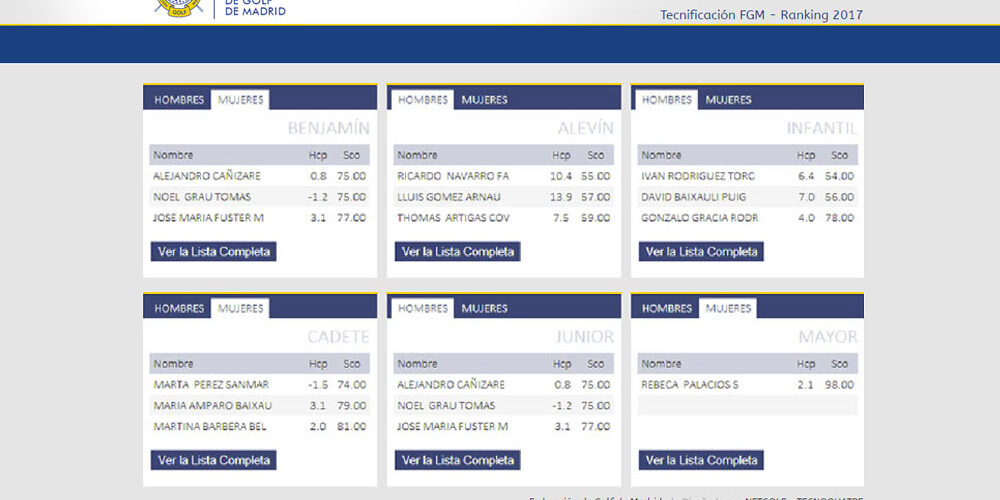The image size is (1000, 500).
Task: View complete Benjamín list button
Action: pyautogui.click(x=214, y=252)
